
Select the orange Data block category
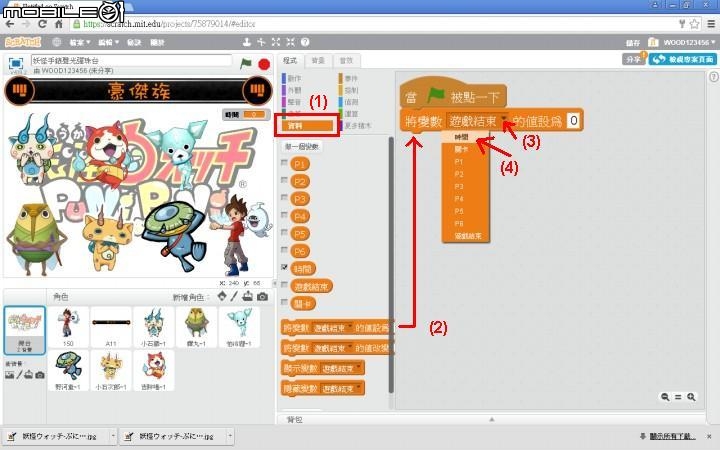[x=307, y=125]
